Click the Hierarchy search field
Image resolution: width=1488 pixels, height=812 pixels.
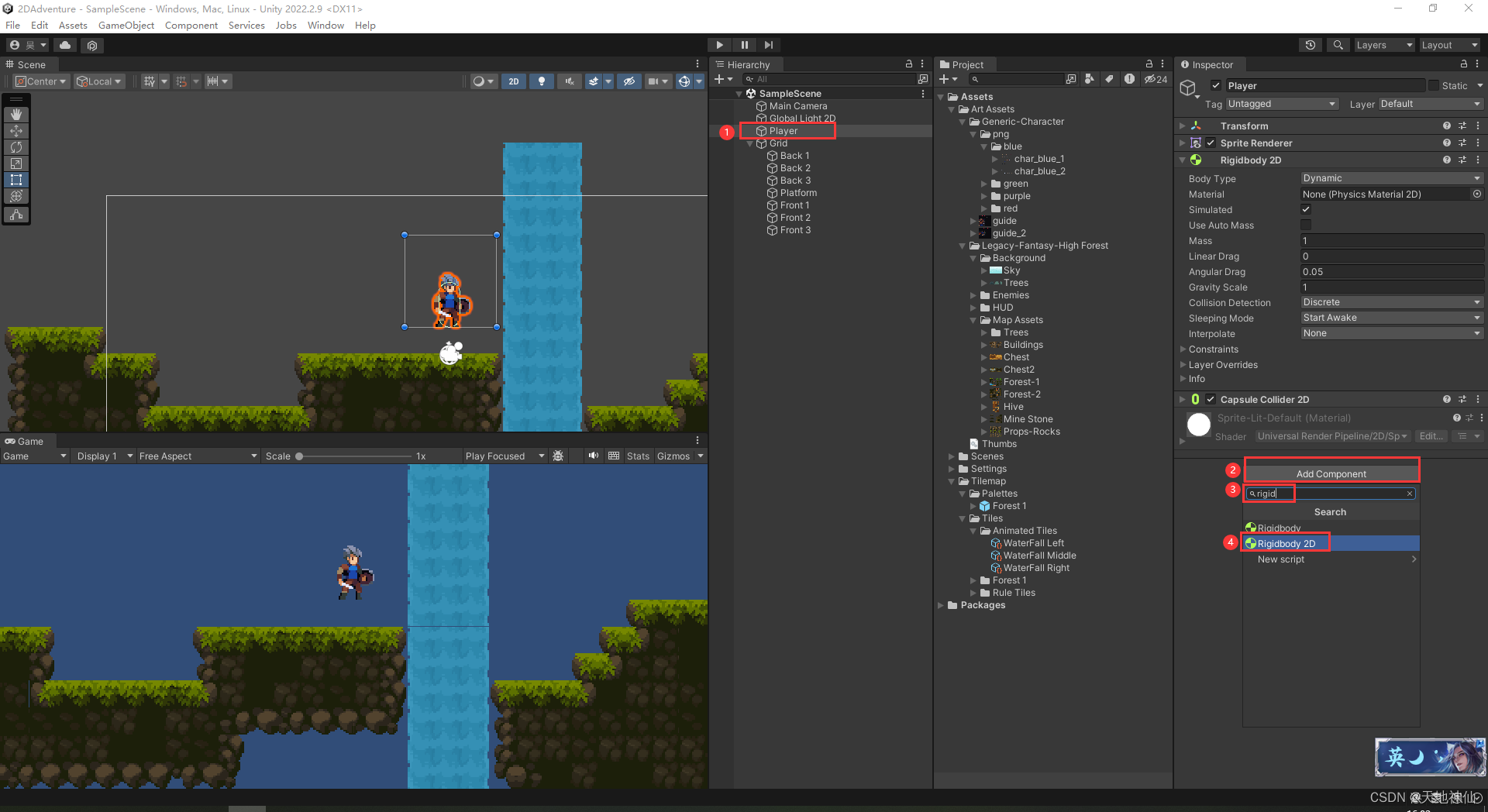(x=829, y=79)
